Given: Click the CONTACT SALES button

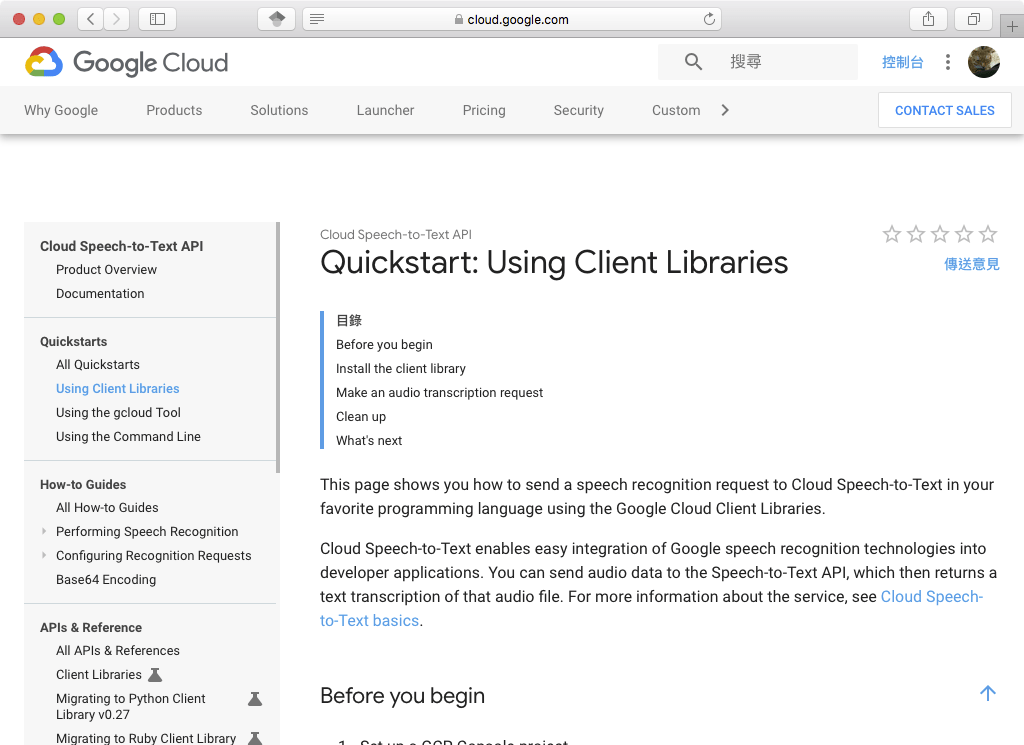Looking at the screenshot, I should coord(944,110).
